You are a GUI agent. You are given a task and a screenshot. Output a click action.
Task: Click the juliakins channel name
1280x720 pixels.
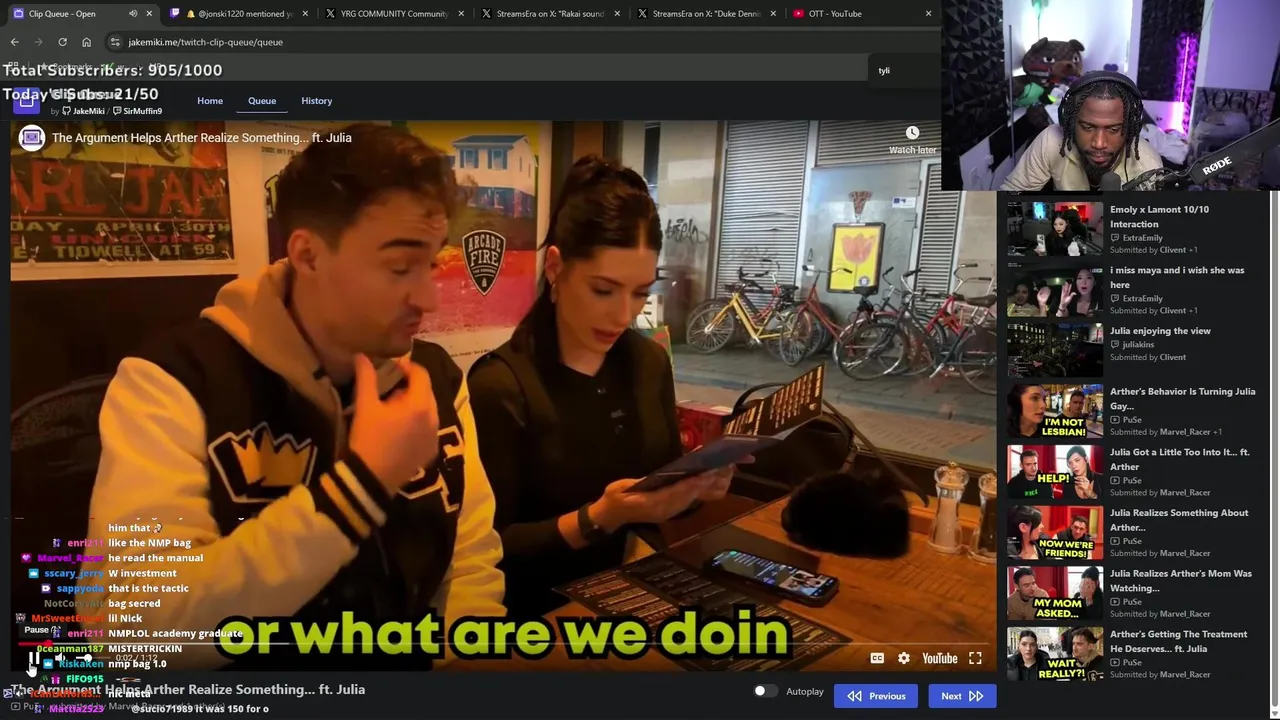[x=1138, y=345]
